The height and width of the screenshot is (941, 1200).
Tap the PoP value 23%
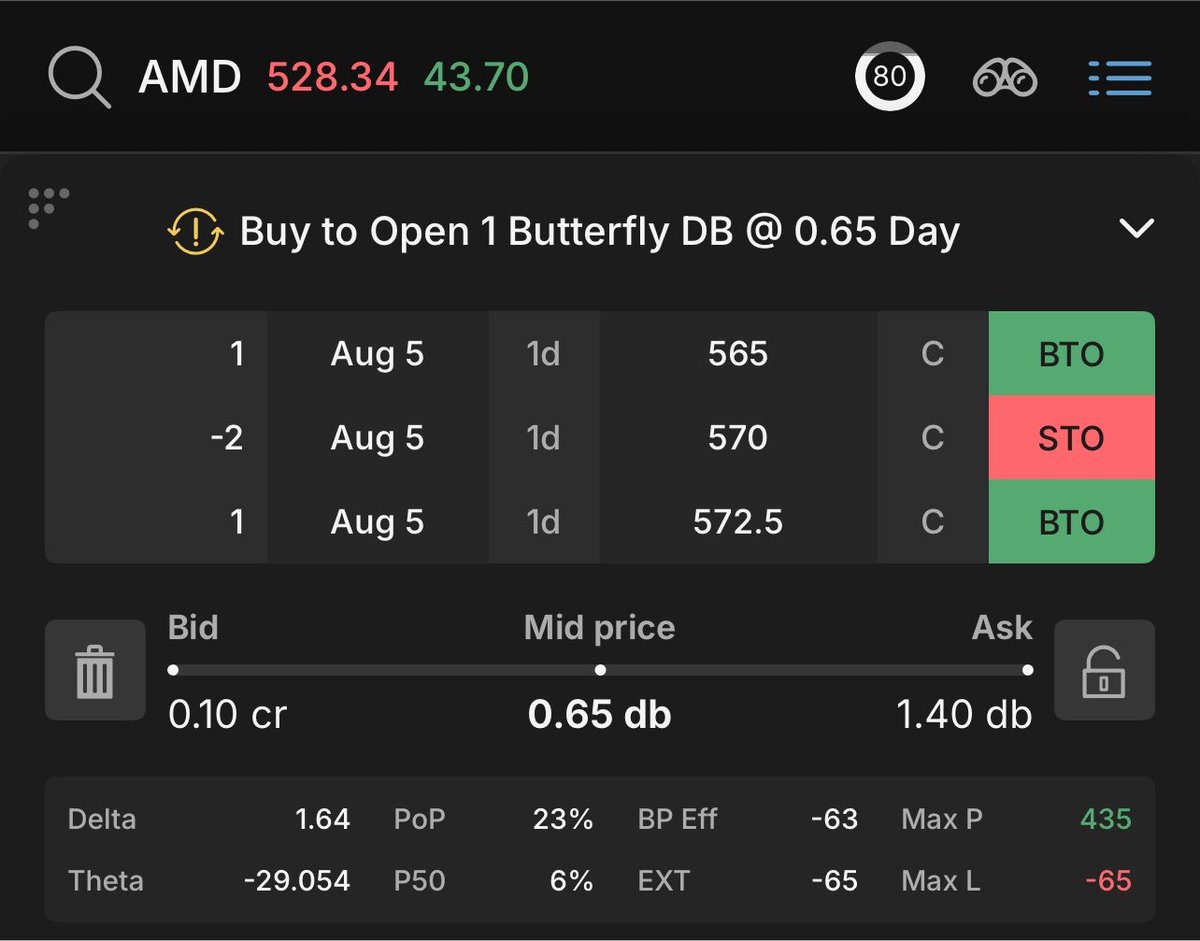pyautogui.click(x=563, y=820)
